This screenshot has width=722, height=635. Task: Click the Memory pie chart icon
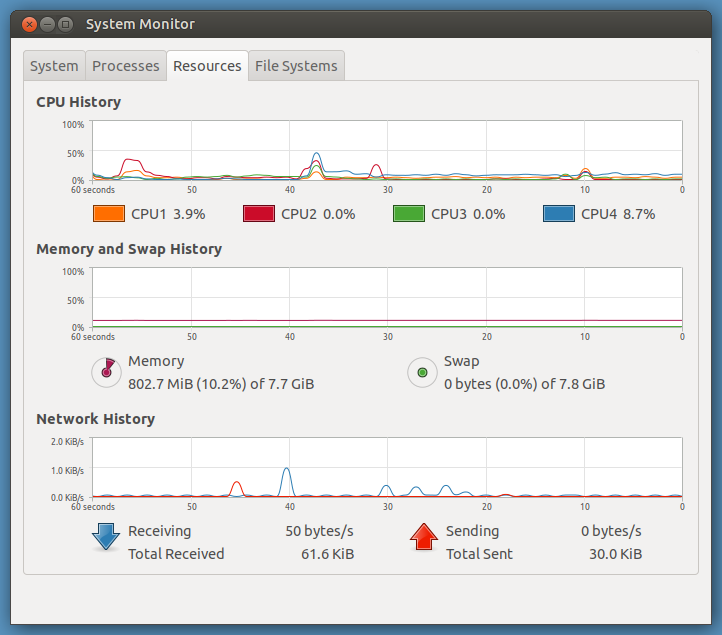[x=107, y=372]
